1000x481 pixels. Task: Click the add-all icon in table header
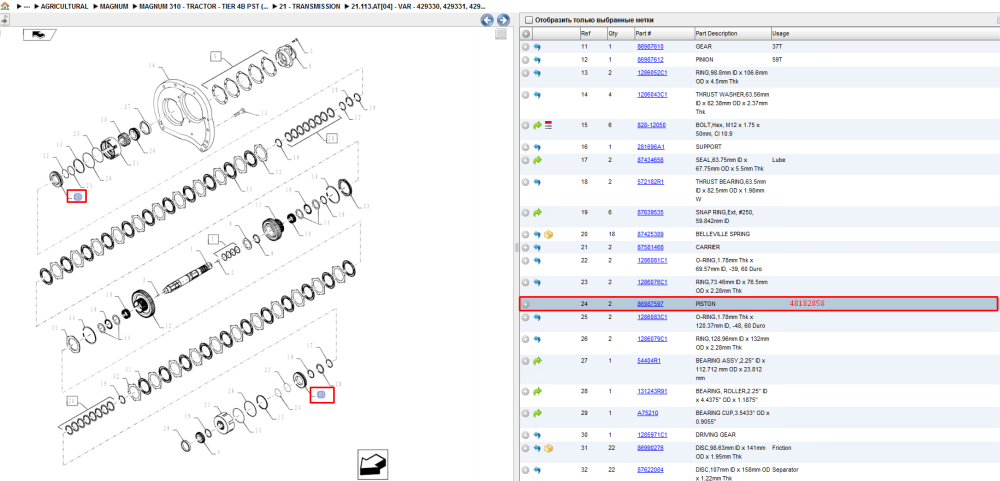pos(526,34)
